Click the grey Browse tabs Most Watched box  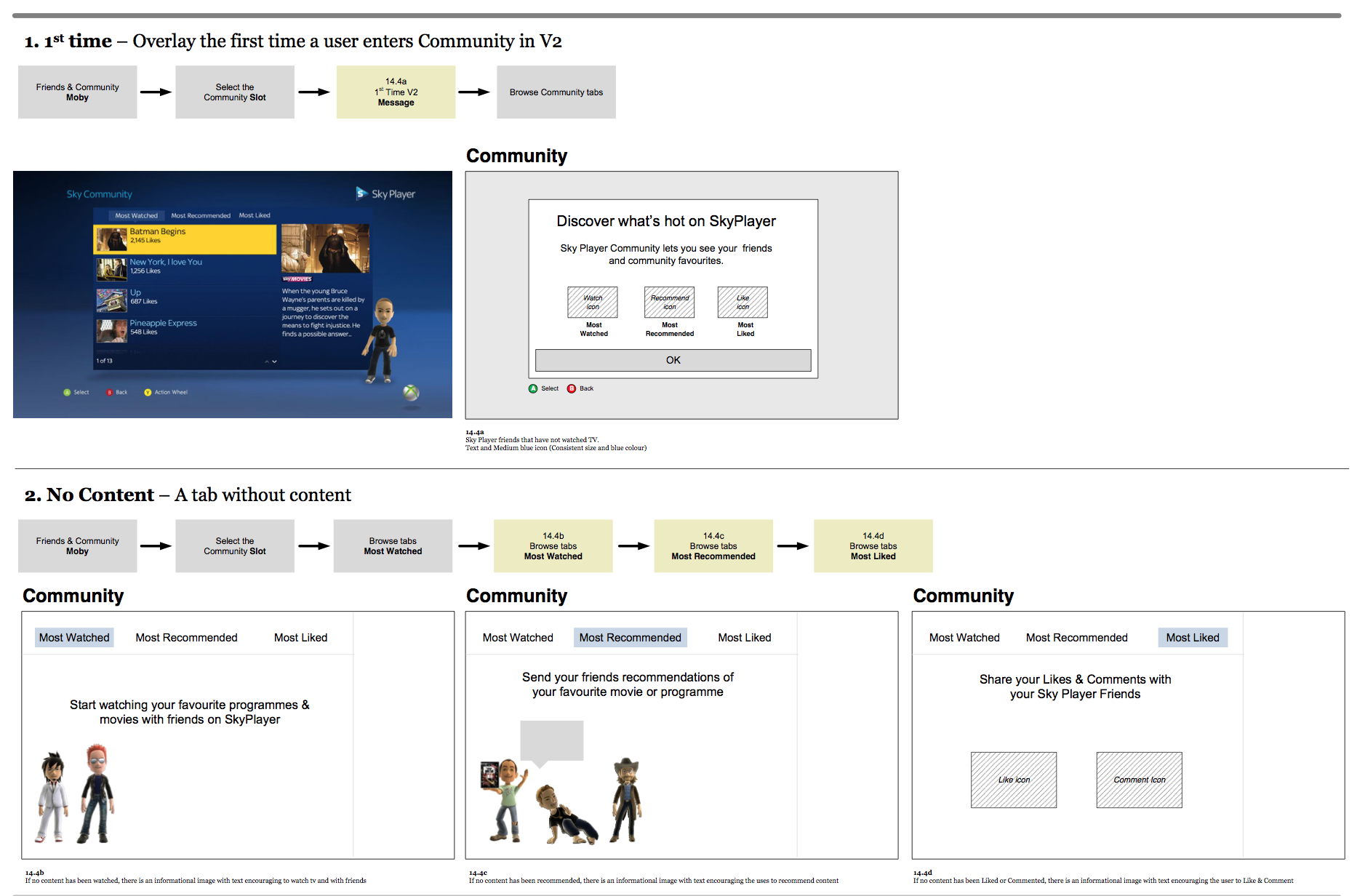[x=393, y=546]
